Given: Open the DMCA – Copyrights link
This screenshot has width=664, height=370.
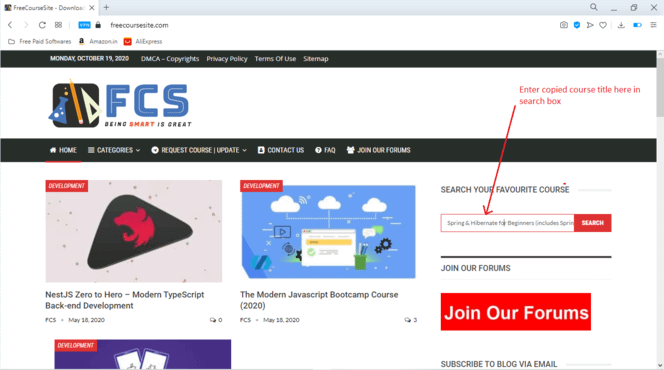Looking at the screenshot, I should 170,59.
